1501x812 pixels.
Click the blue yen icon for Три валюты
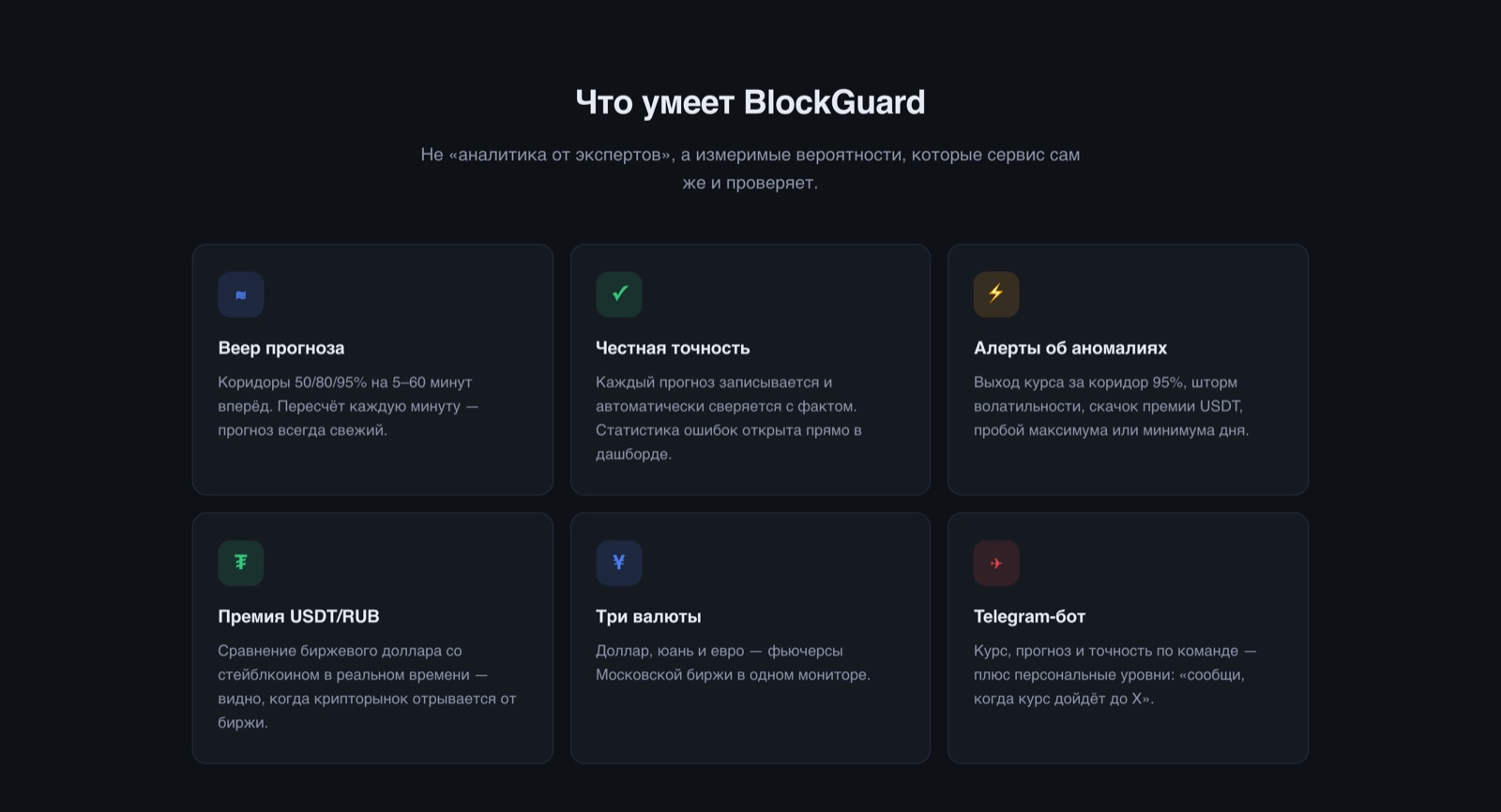[x=619, y=563]
